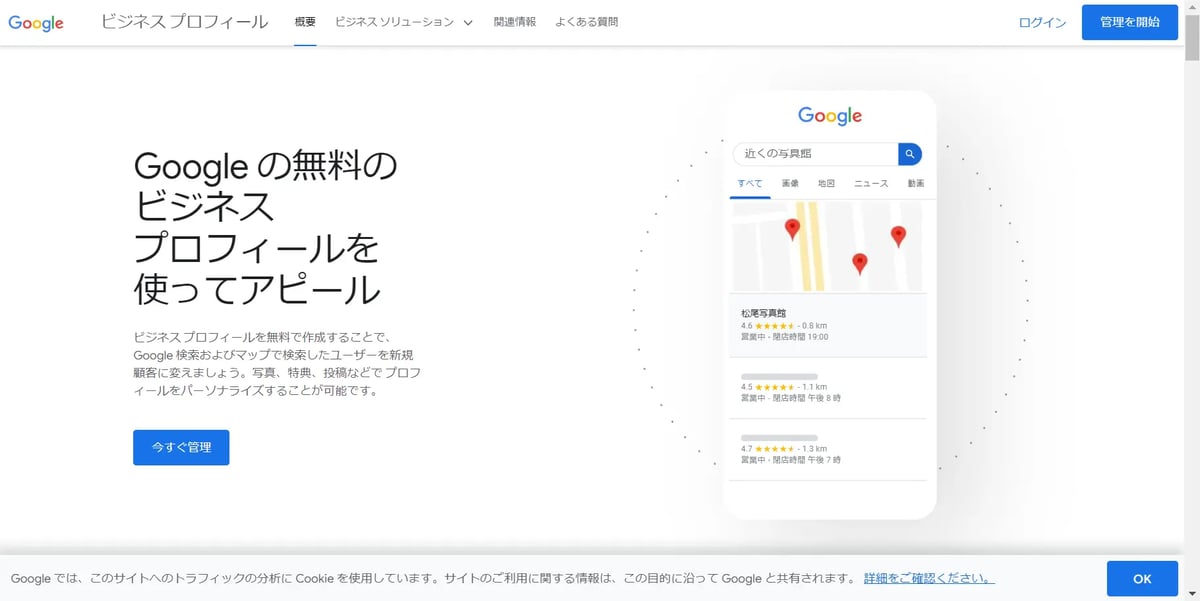Select the 概要 tab

point(305,22)
